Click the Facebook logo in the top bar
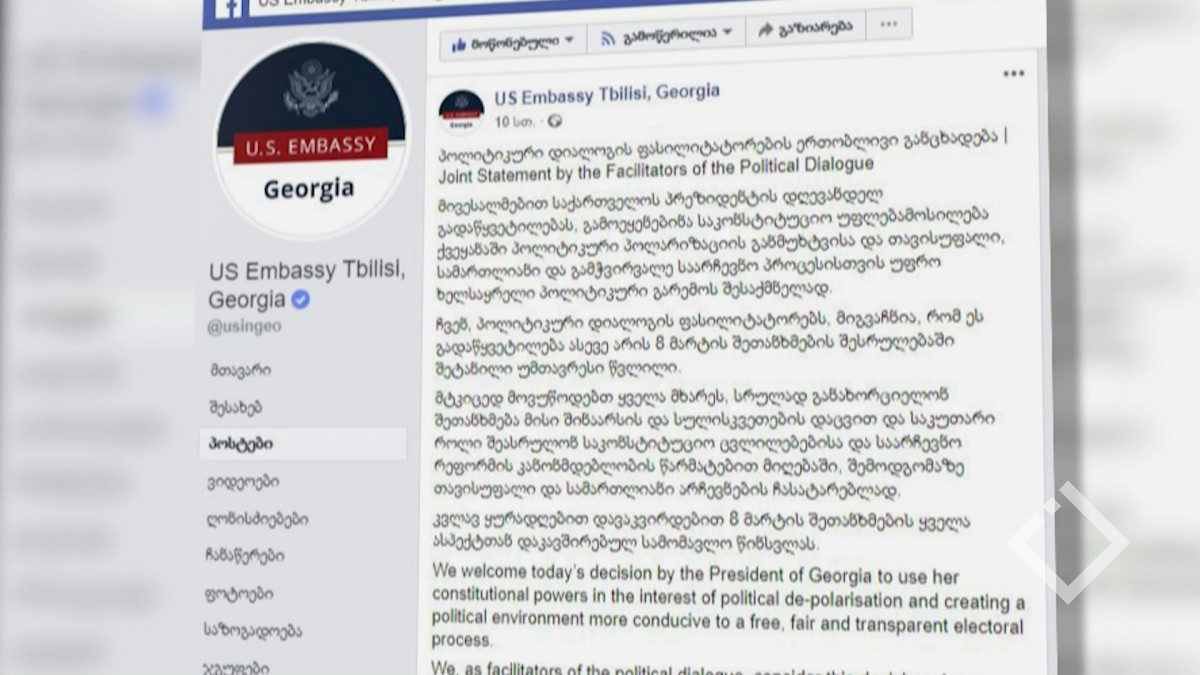Screen dimensions: 1200x675 (x=231, y=5)
